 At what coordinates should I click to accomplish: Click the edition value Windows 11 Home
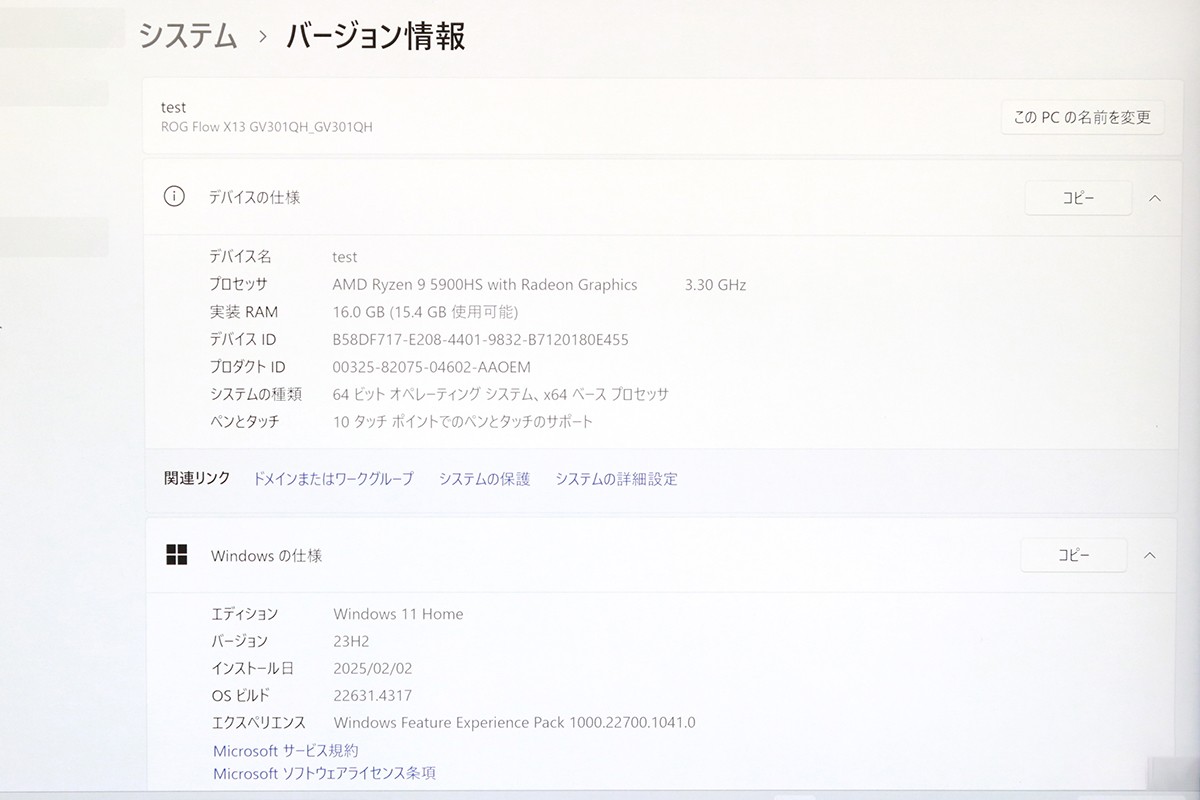(x=398, y=614)
